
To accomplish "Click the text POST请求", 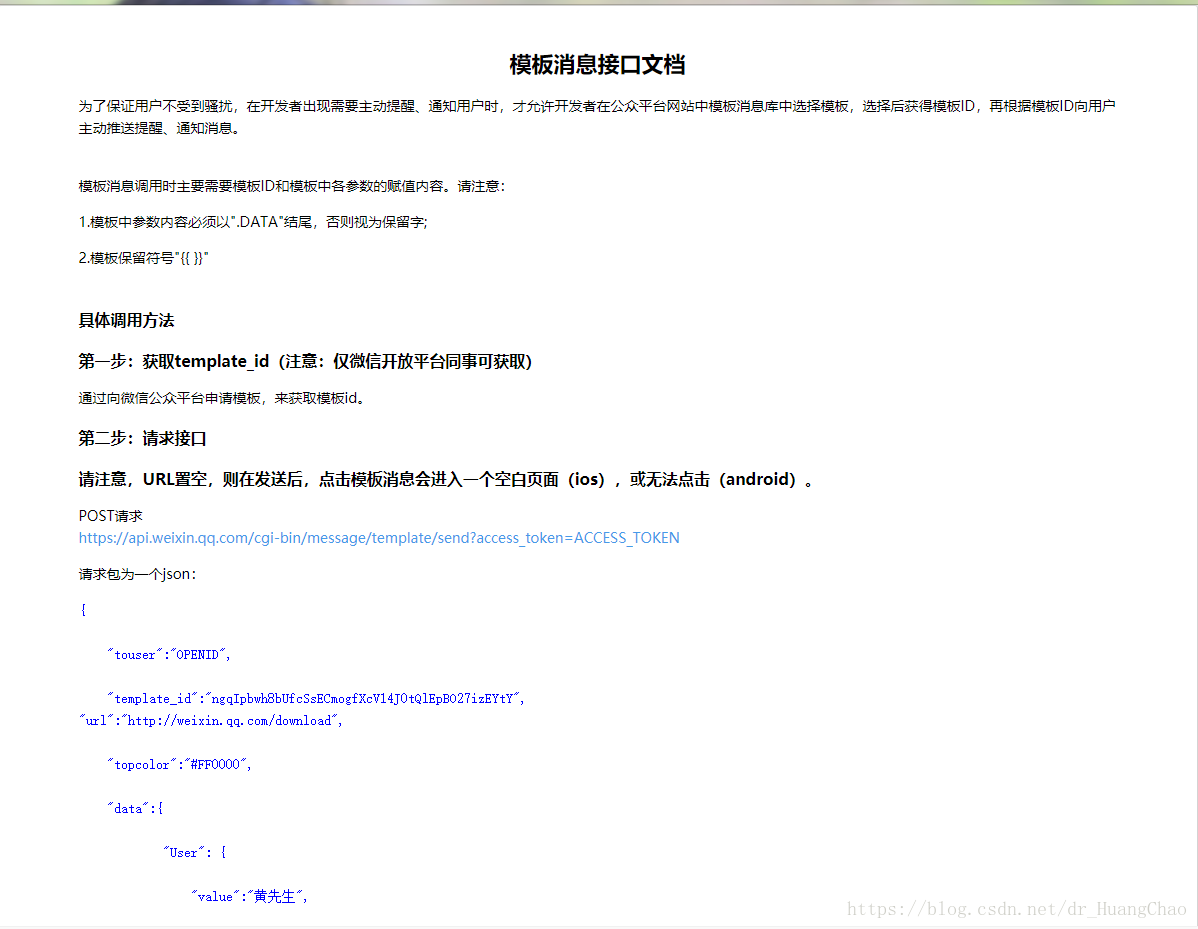I will pos(111,516).
